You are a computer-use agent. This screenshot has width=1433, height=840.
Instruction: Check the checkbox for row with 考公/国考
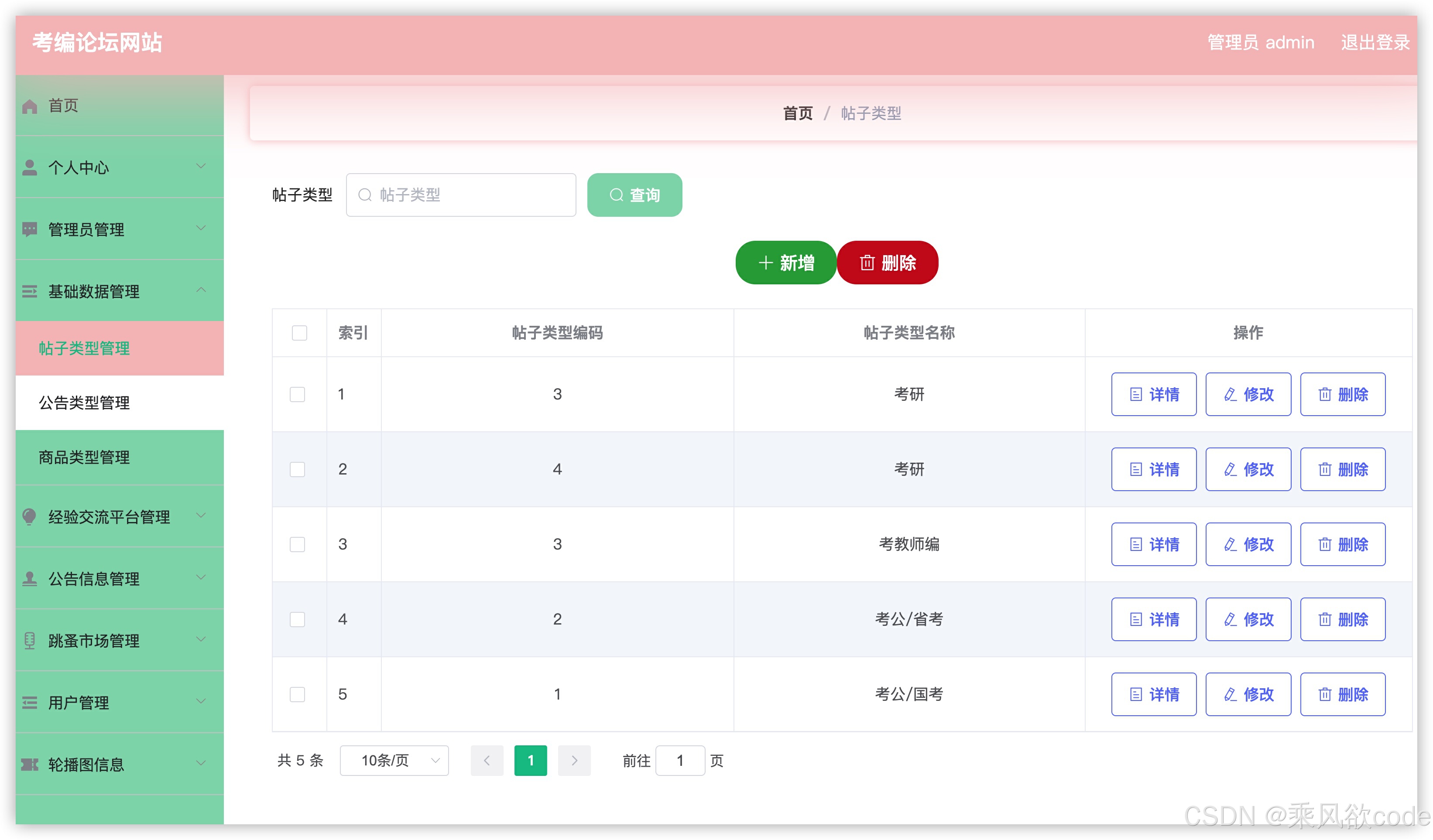pyautogui.click(x=298, y=694)
